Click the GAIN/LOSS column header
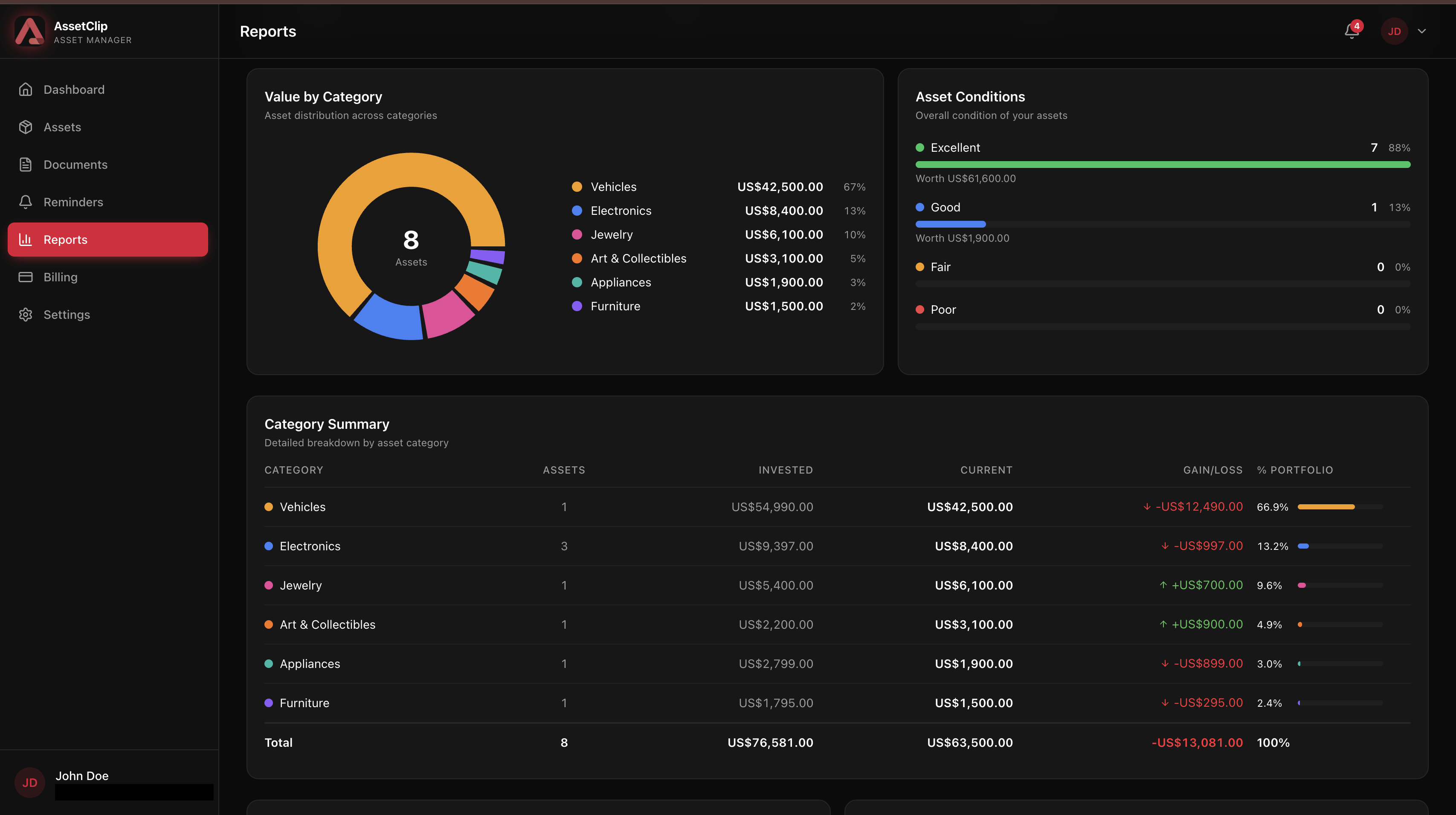The image size is (1456, 815). click(x=1213, y=470)
